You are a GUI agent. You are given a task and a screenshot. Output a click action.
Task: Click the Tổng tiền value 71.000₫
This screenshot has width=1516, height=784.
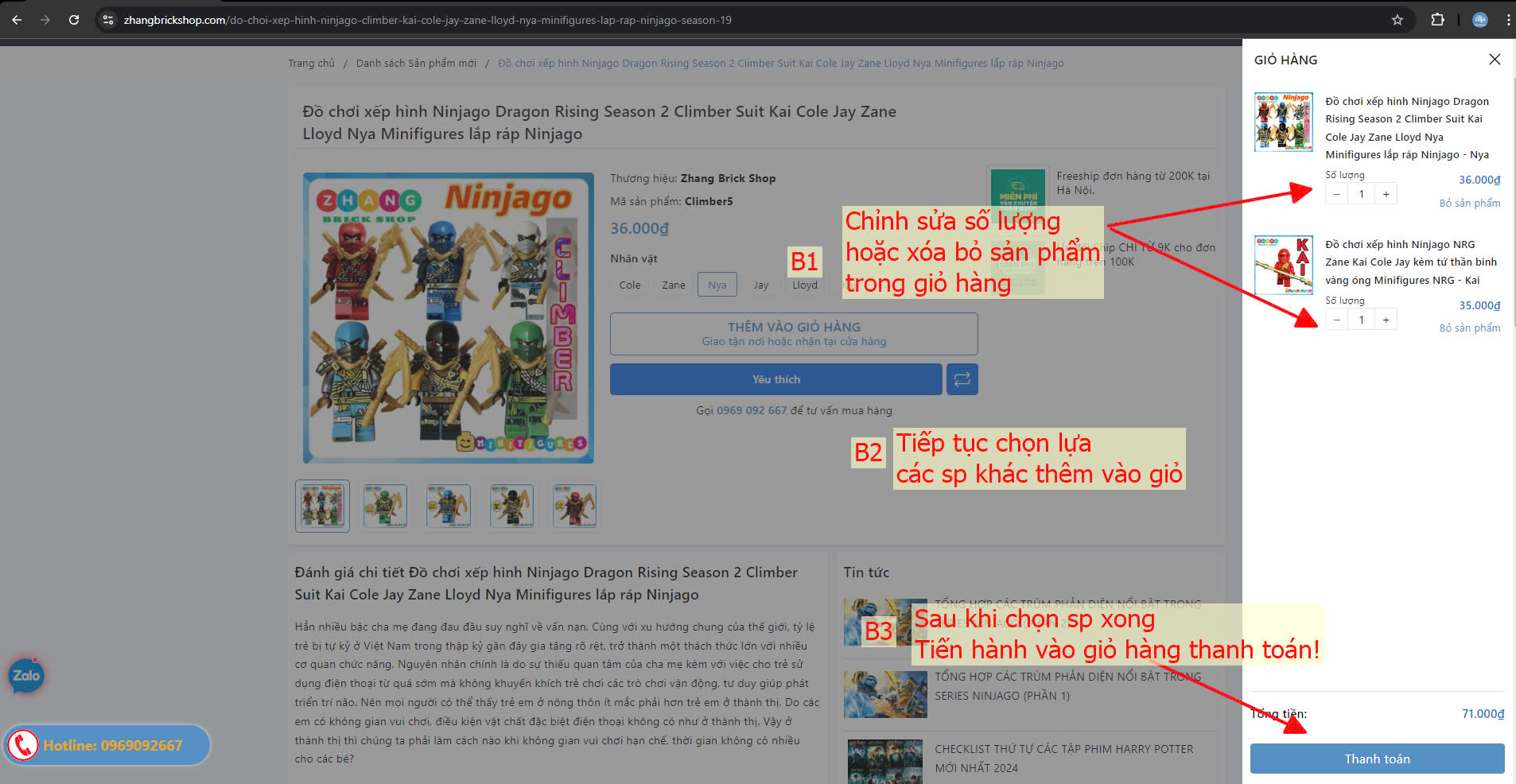(x=1483, y=714)
